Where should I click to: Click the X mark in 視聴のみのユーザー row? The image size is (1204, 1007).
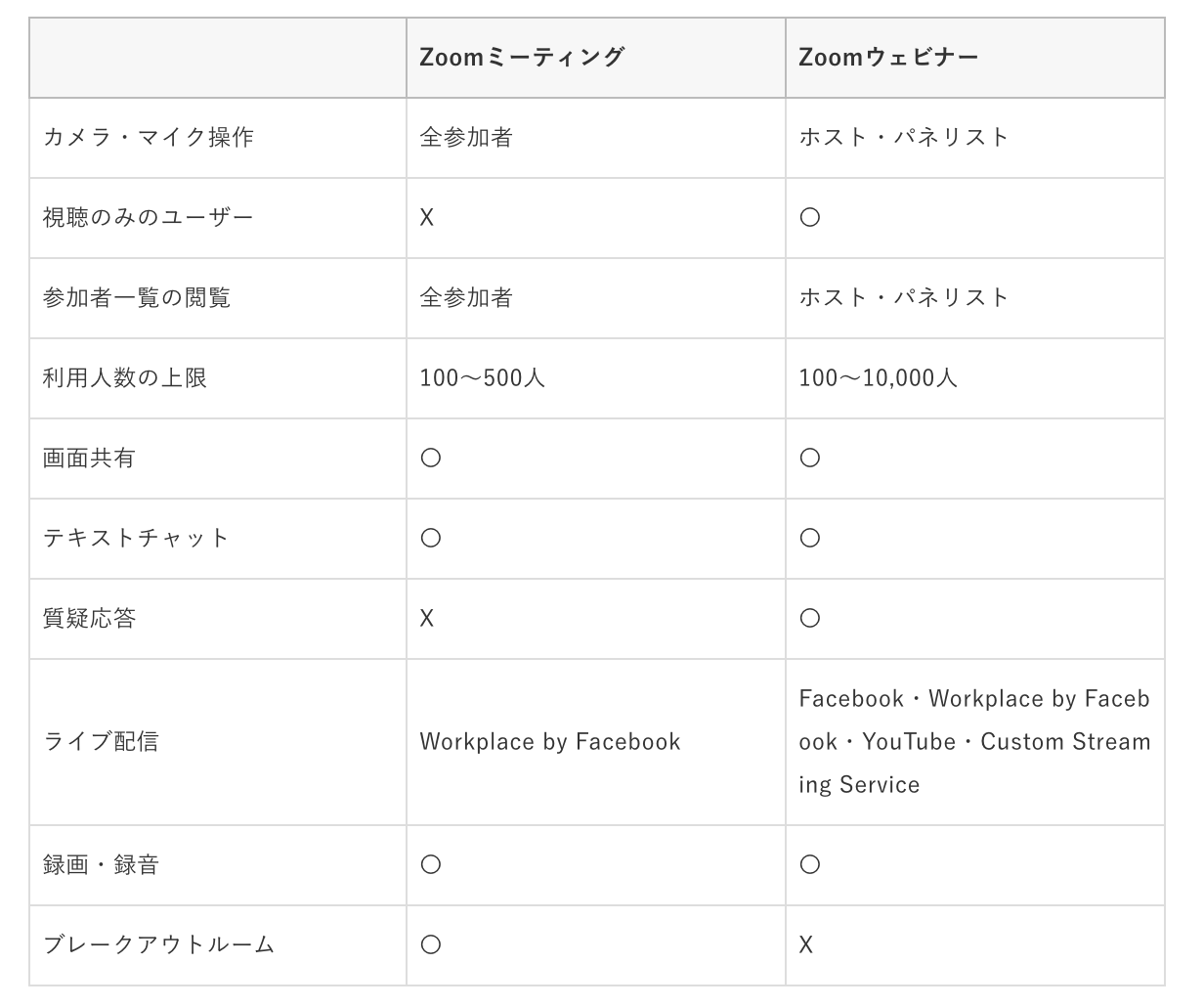tap(427, 218)
